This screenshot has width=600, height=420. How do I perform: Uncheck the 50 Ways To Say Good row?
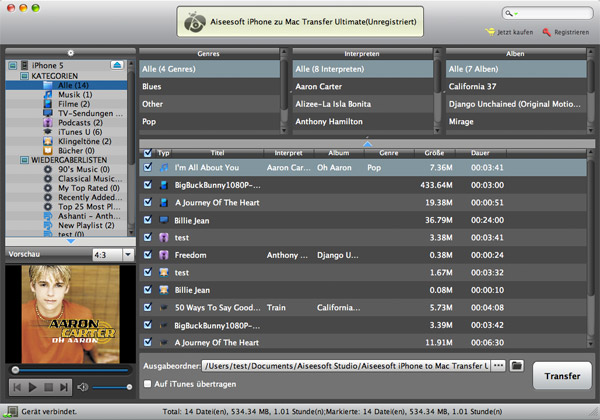coord(147,307)
